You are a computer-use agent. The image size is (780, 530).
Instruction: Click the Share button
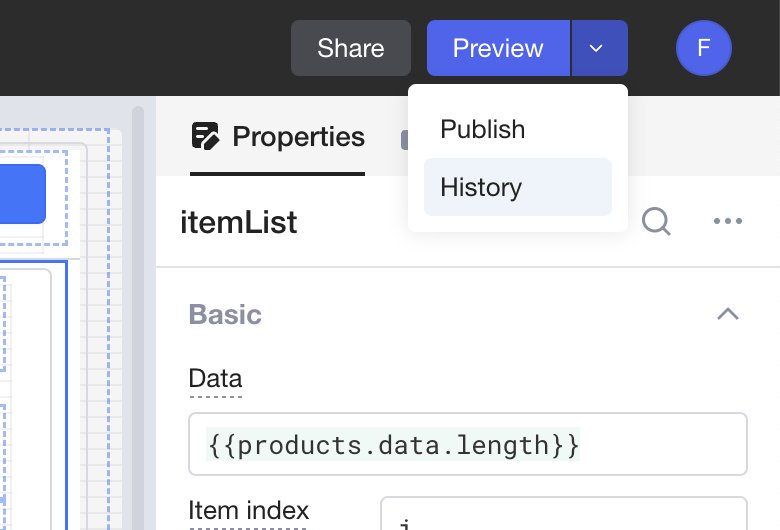pyautogui.click(x=351, y=48)
